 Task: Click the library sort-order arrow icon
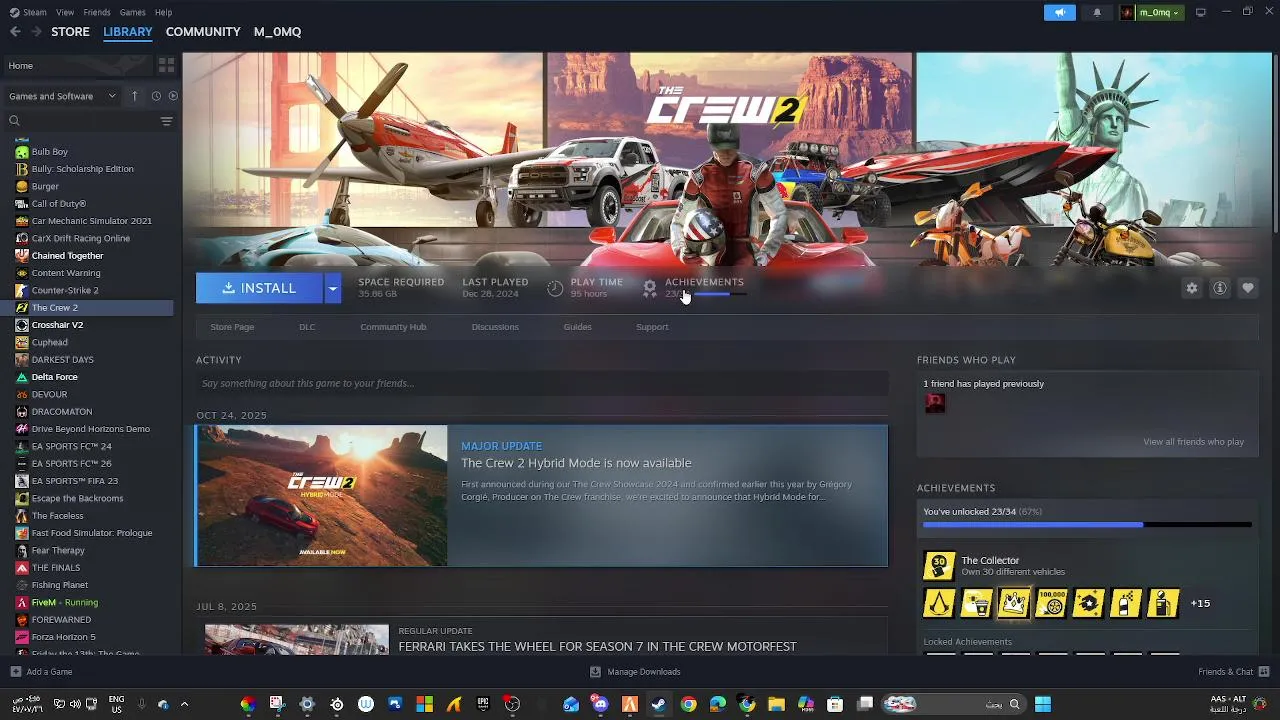(134, 96)
